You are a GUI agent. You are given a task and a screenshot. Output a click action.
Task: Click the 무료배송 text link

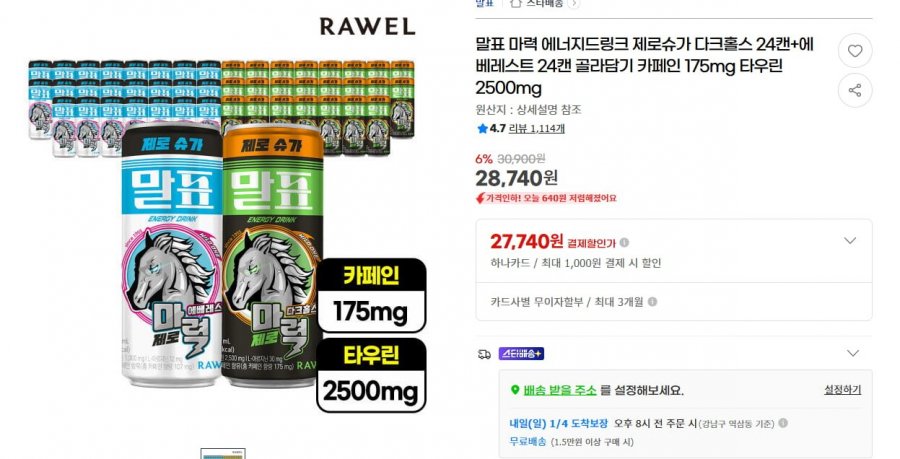pos(527,442)
